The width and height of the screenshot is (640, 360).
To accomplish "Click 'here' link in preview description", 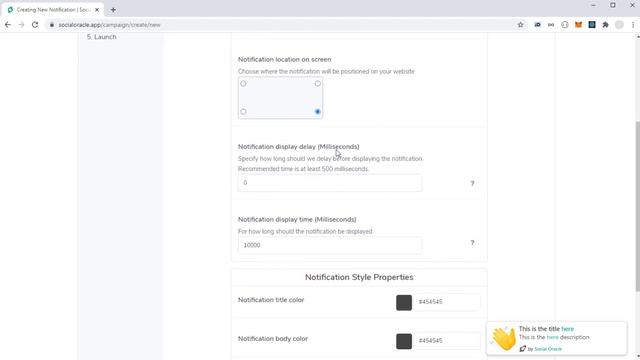I will pyautogui.click(x=552, y=337).
